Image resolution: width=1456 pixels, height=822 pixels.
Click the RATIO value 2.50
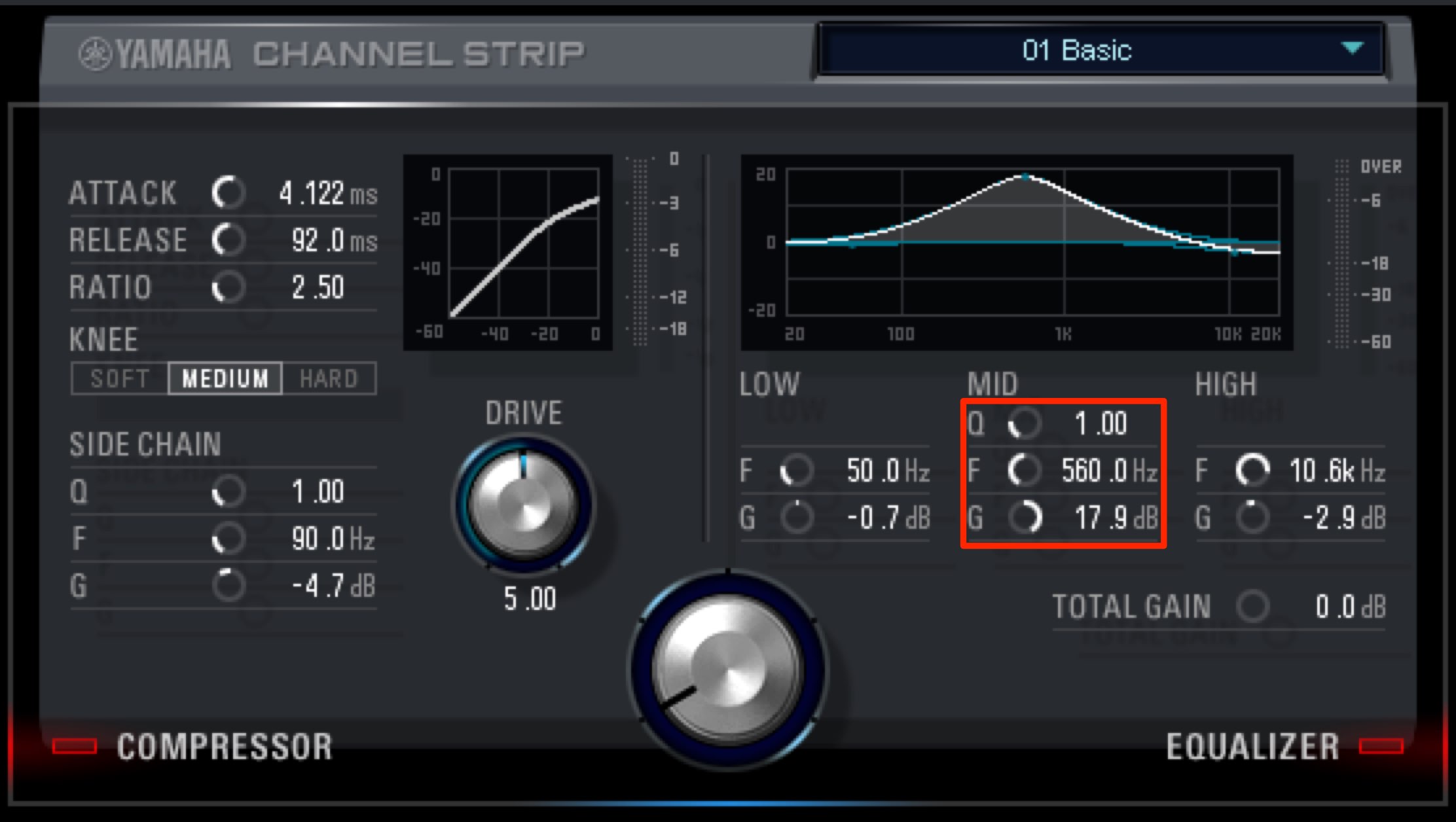pyautogui.click(x=318, y=287)
